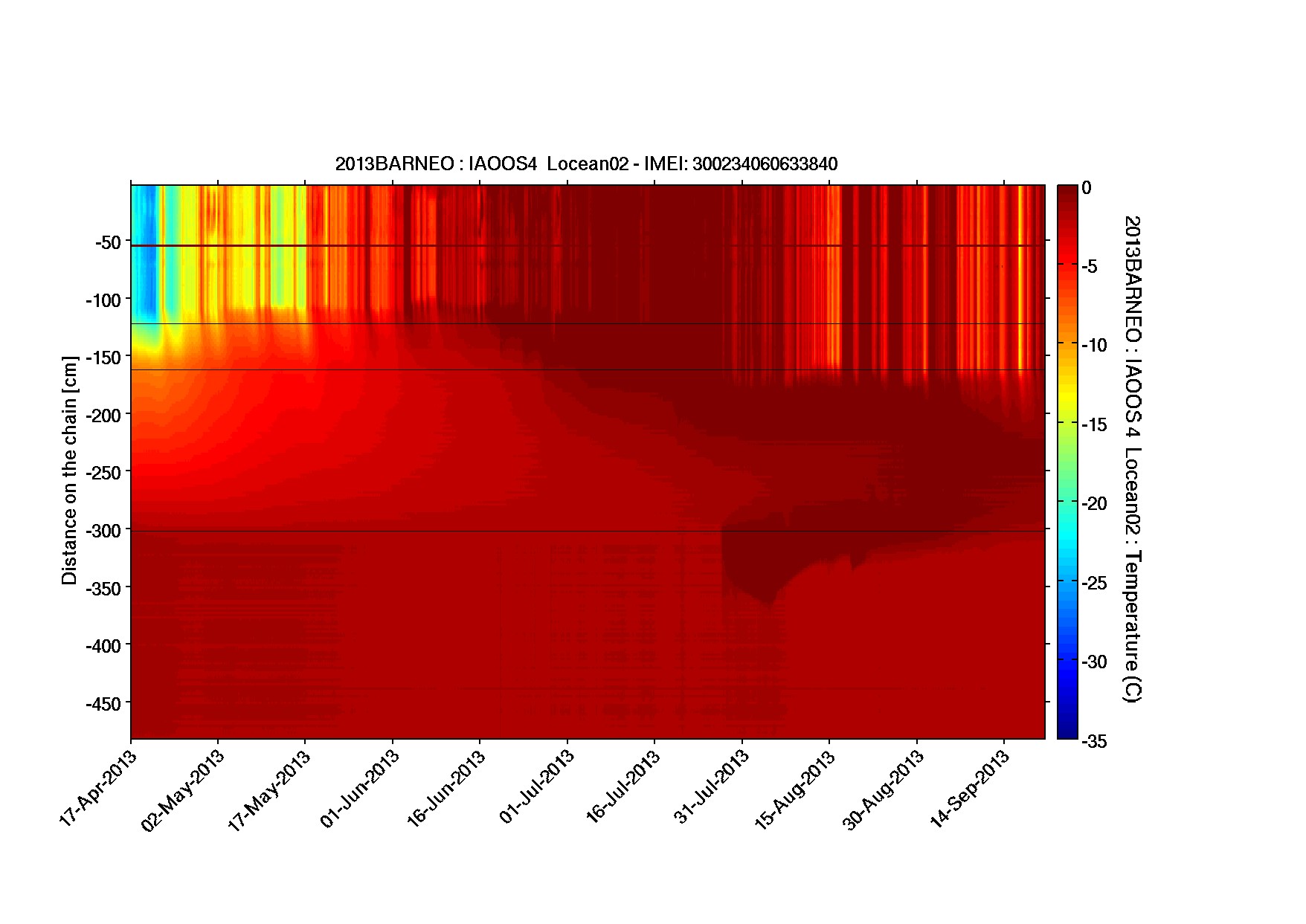Screen dimensions: 1306x924
Task: Click the colorbar's vertical Temperature (C) label
Action: 1131,459
